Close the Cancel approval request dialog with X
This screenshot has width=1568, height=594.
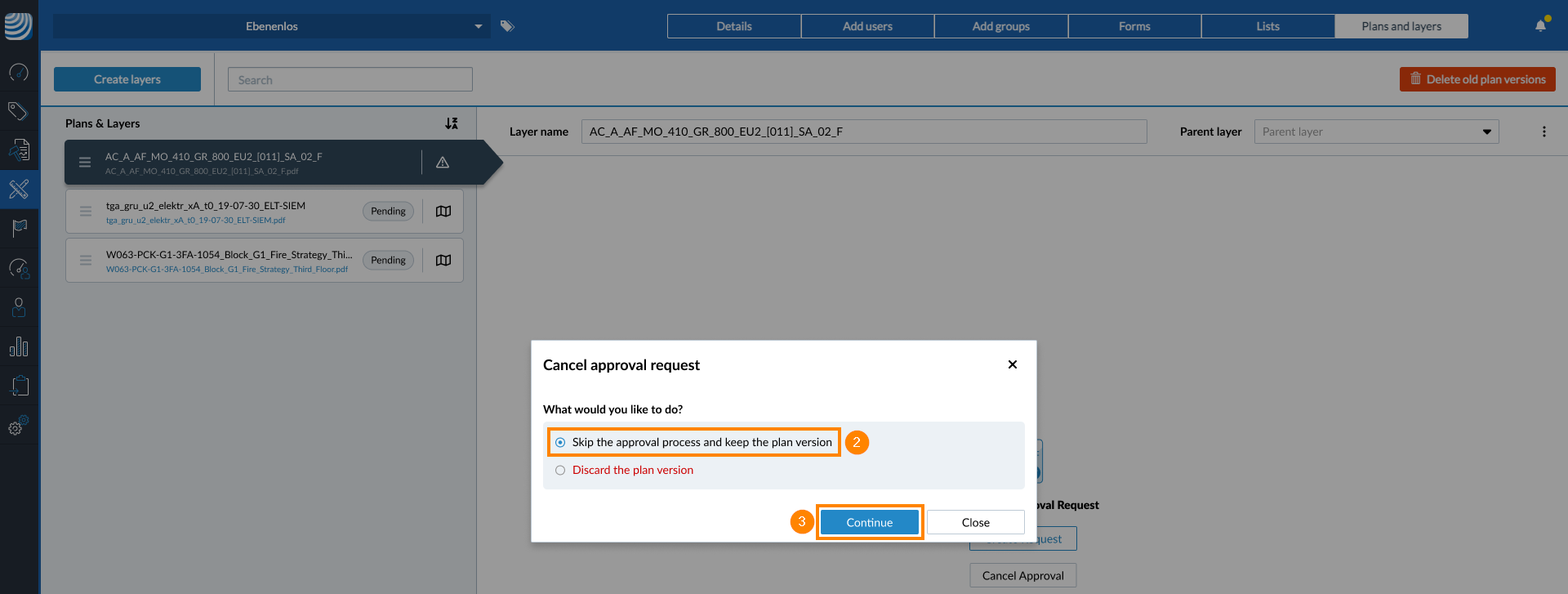click(x=1013, y=364)
